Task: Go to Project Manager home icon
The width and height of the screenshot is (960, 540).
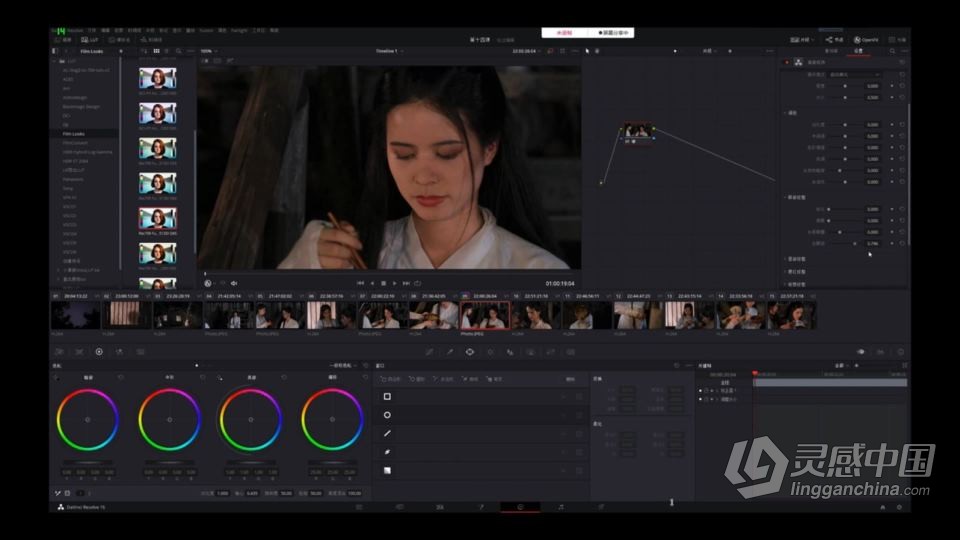Action: point(882,507)
